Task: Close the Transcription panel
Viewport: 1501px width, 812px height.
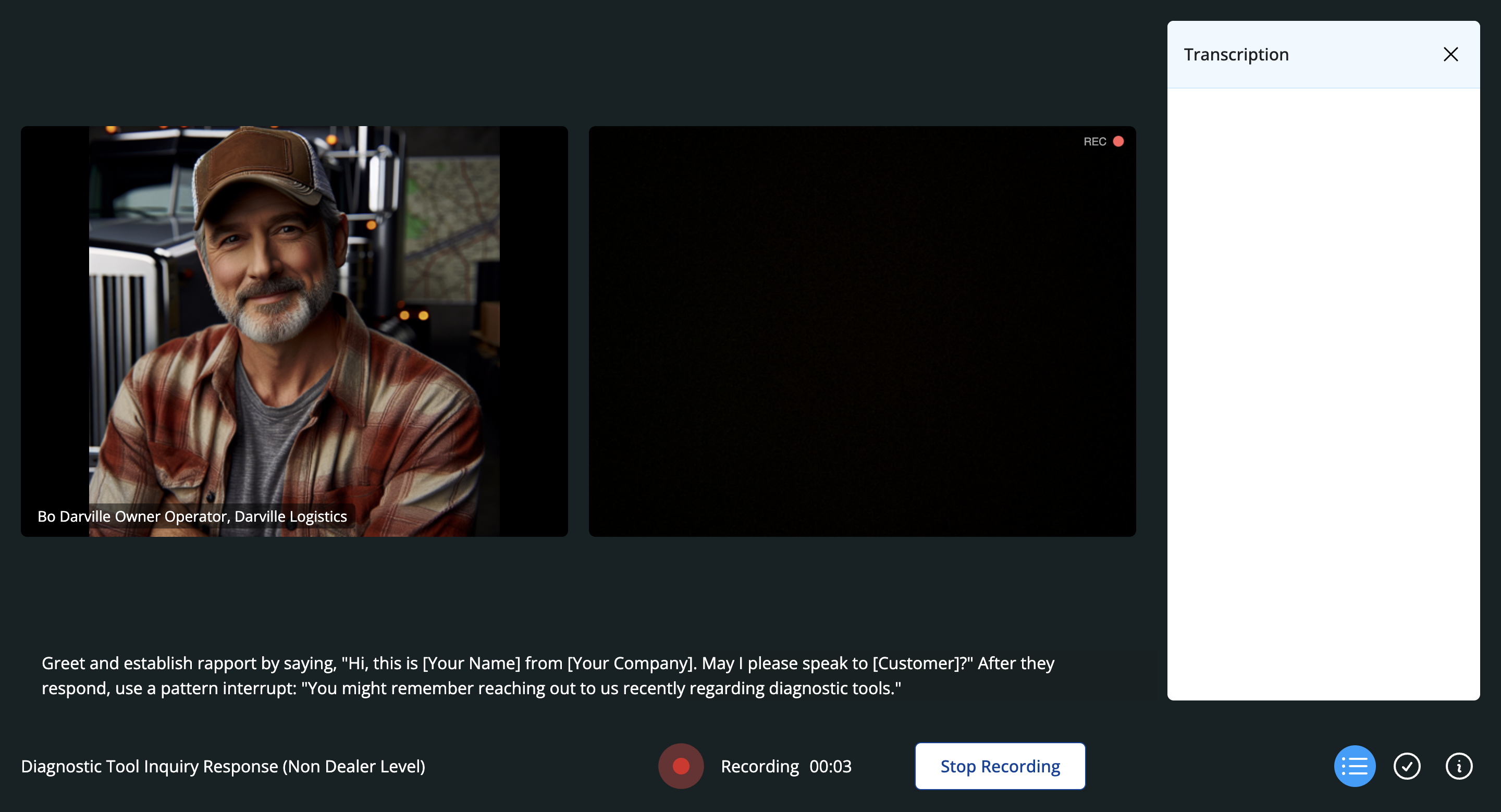Action: pos(1450,54)
